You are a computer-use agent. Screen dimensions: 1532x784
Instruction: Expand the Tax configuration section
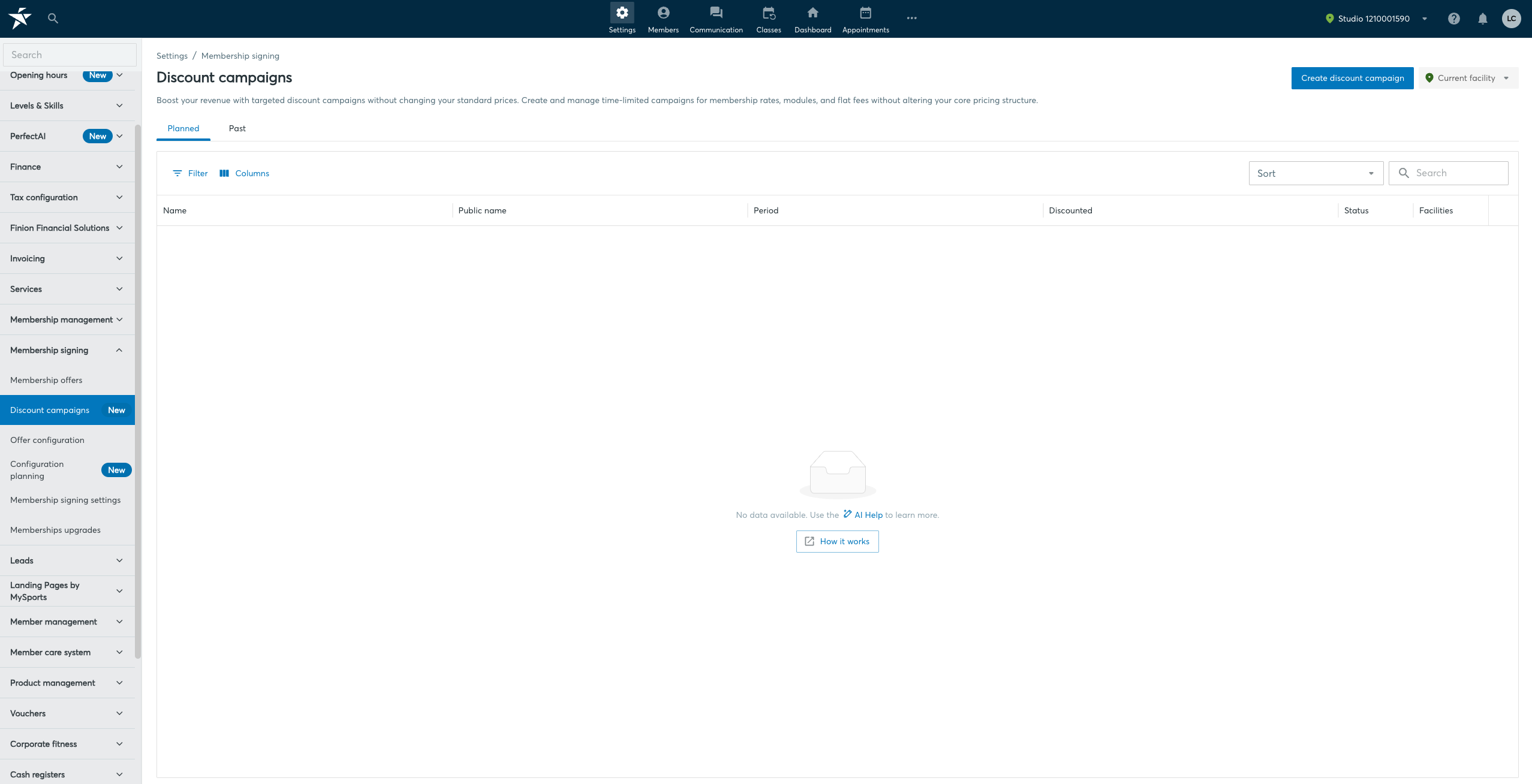coord(67,197)
